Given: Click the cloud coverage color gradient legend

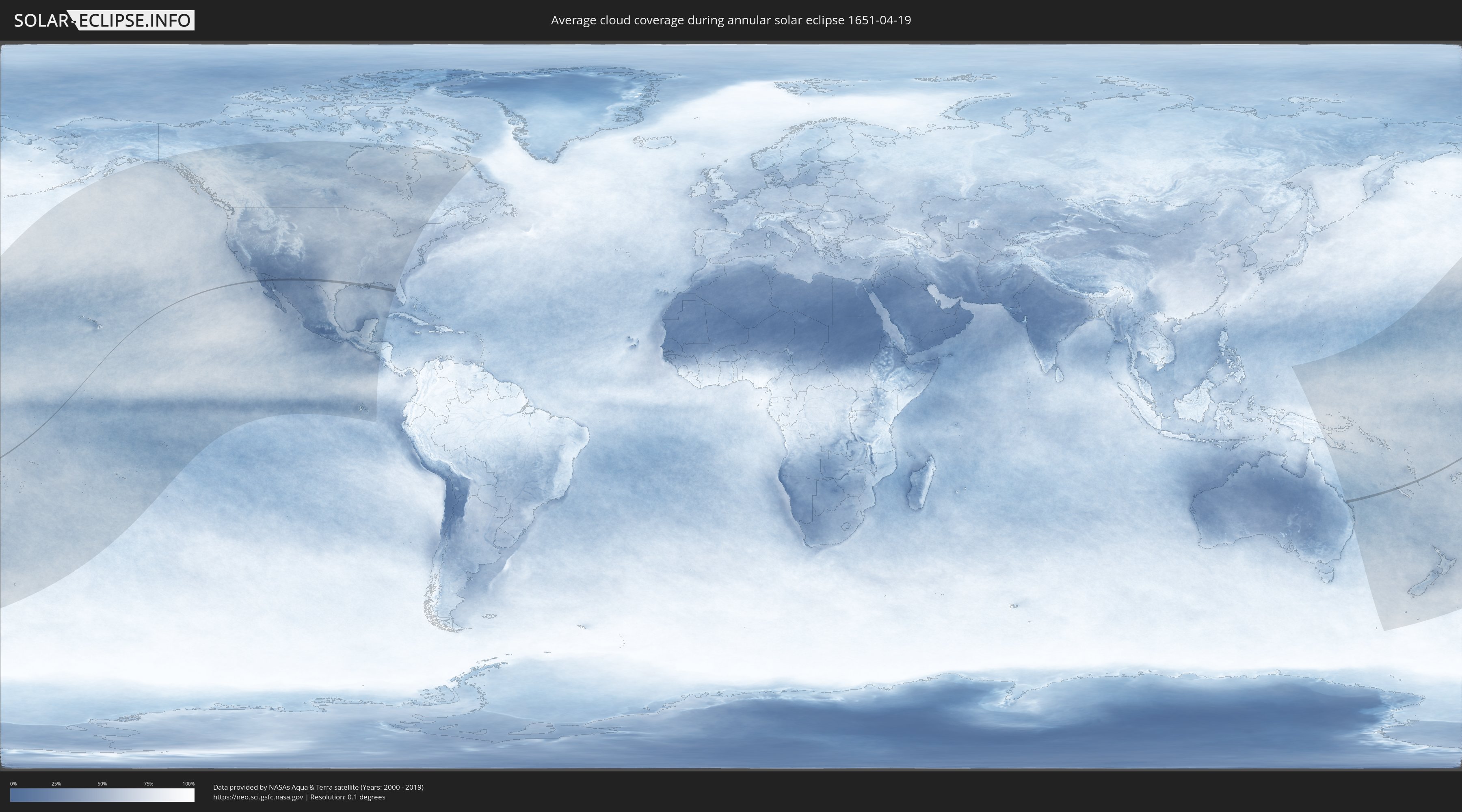Looking at the screenshot, I should [x=102, y=795].
